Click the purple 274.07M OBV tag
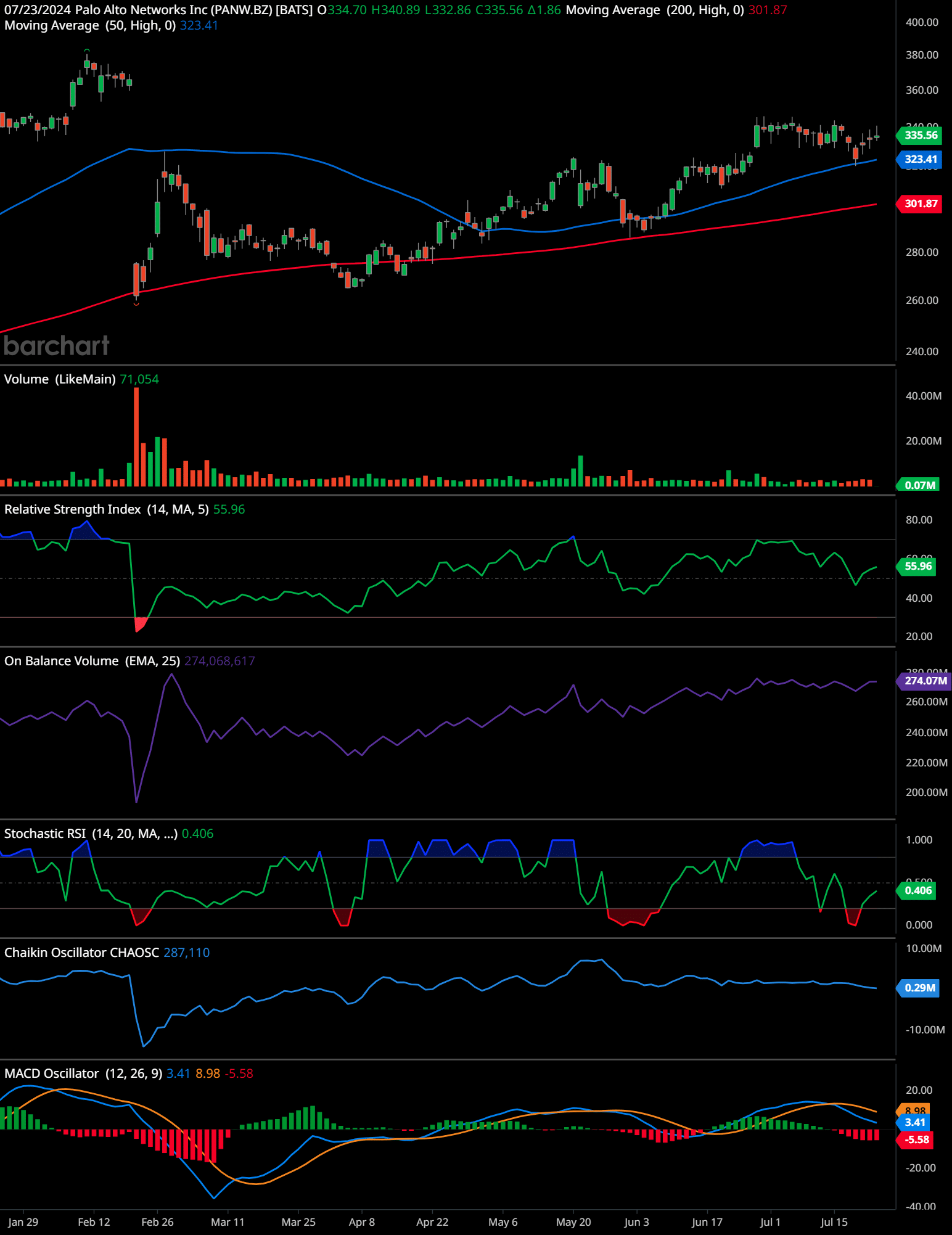 (x=925, y=681)
